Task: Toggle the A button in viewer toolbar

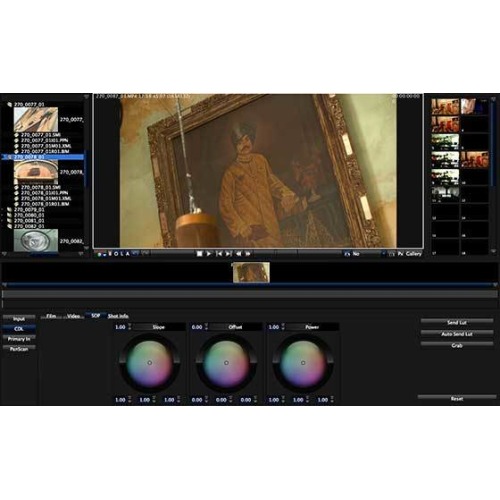Action: coord(127,254)
